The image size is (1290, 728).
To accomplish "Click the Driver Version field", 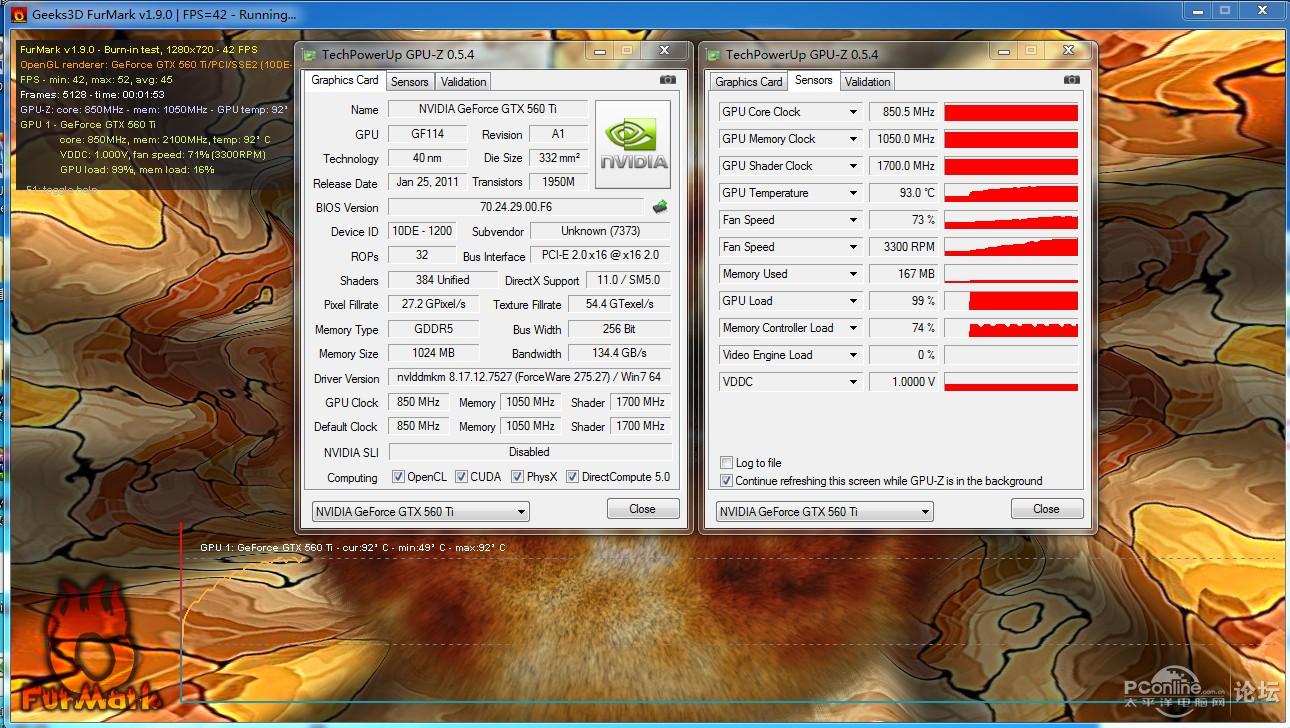I will pyautogui.click(x=529, y=378).
